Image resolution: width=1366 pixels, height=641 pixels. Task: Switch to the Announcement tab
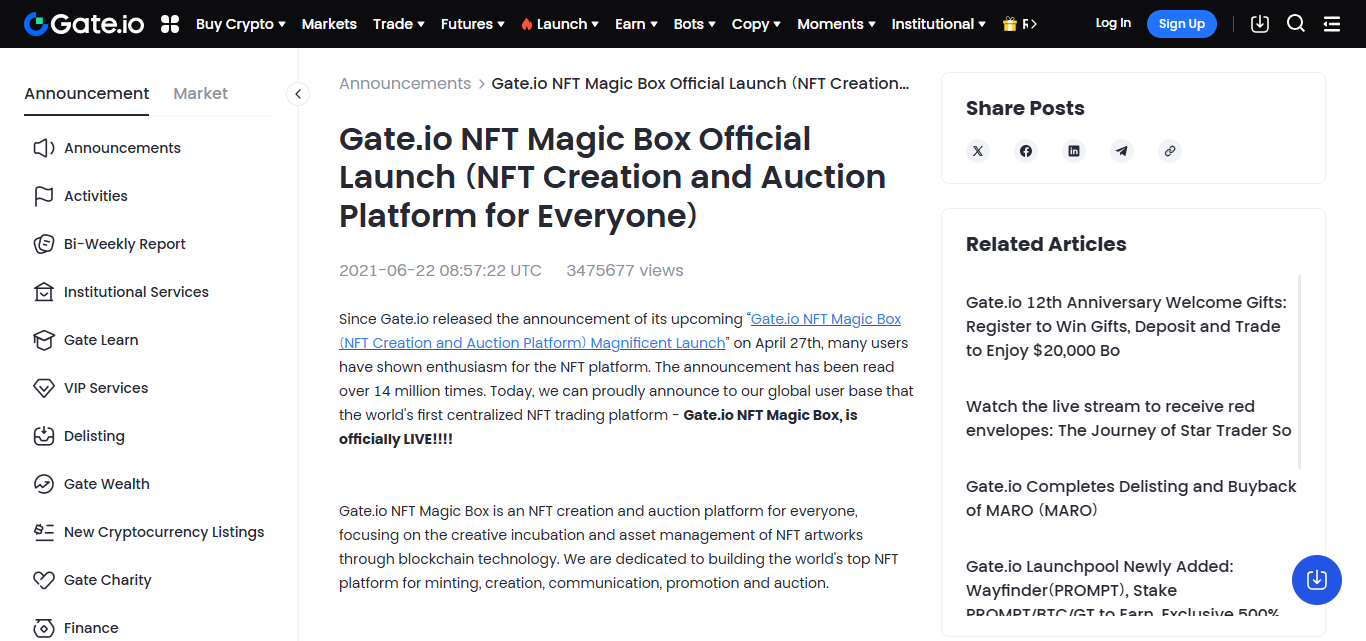87,94
